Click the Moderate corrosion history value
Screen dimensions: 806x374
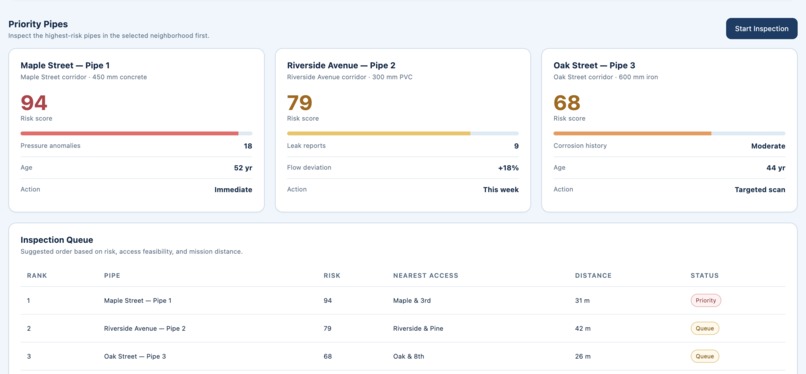pyautogui.click(x=768, y=146)
